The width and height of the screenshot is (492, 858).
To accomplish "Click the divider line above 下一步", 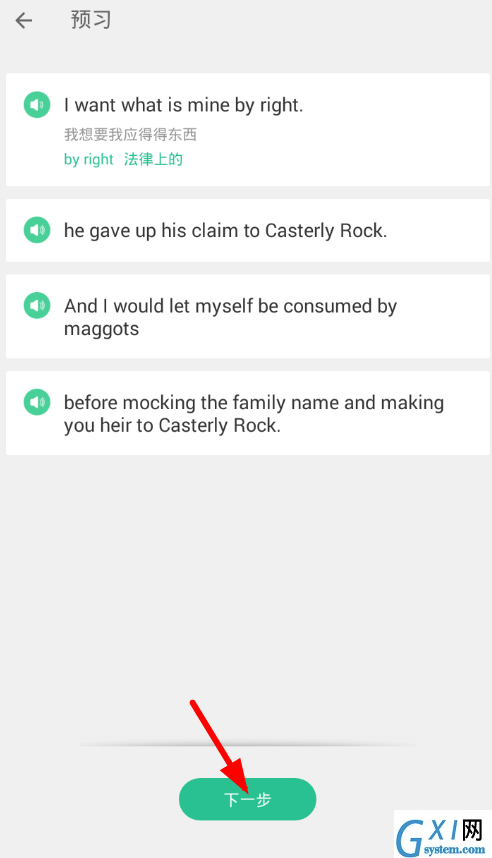I will tap(247, 745).
